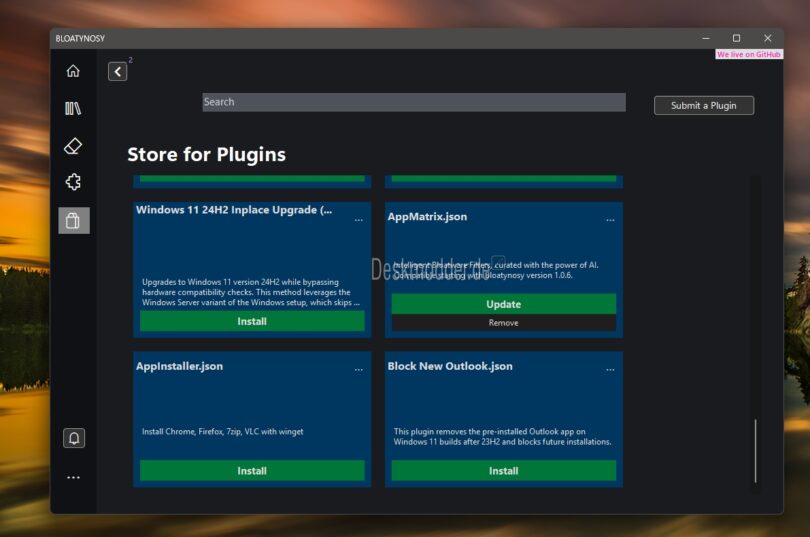The height and width of the screenshot is (537, 810).
Task: Open the library books icon in the sidebar
Action: click(73, 108)
